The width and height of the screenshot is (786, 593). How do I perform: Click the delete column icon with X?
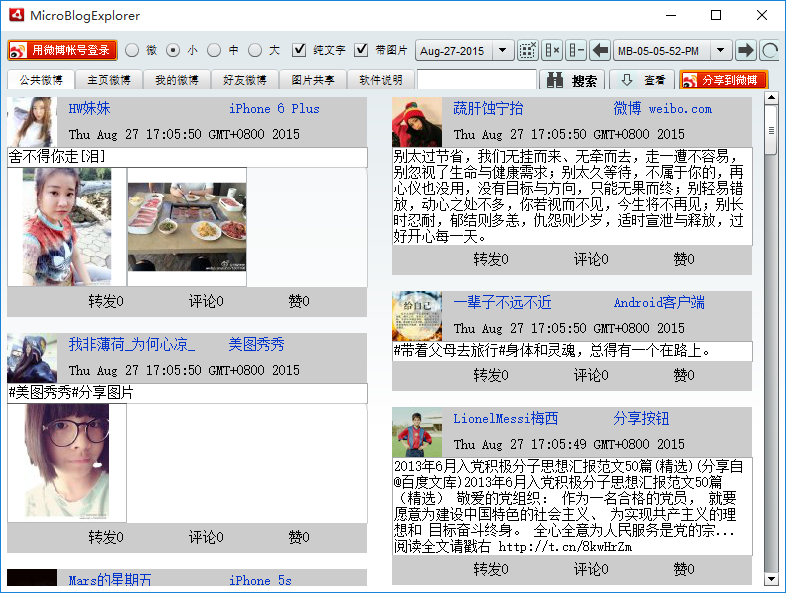(552, 51)
